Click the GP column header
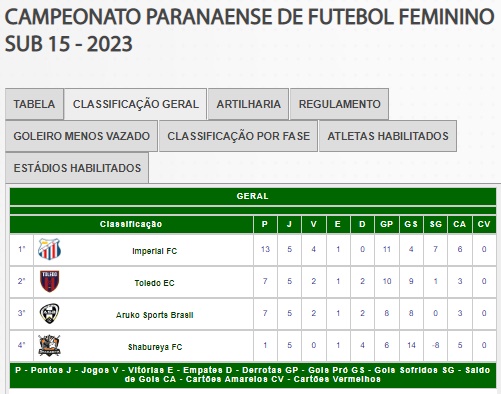 [x=387, y=224]
